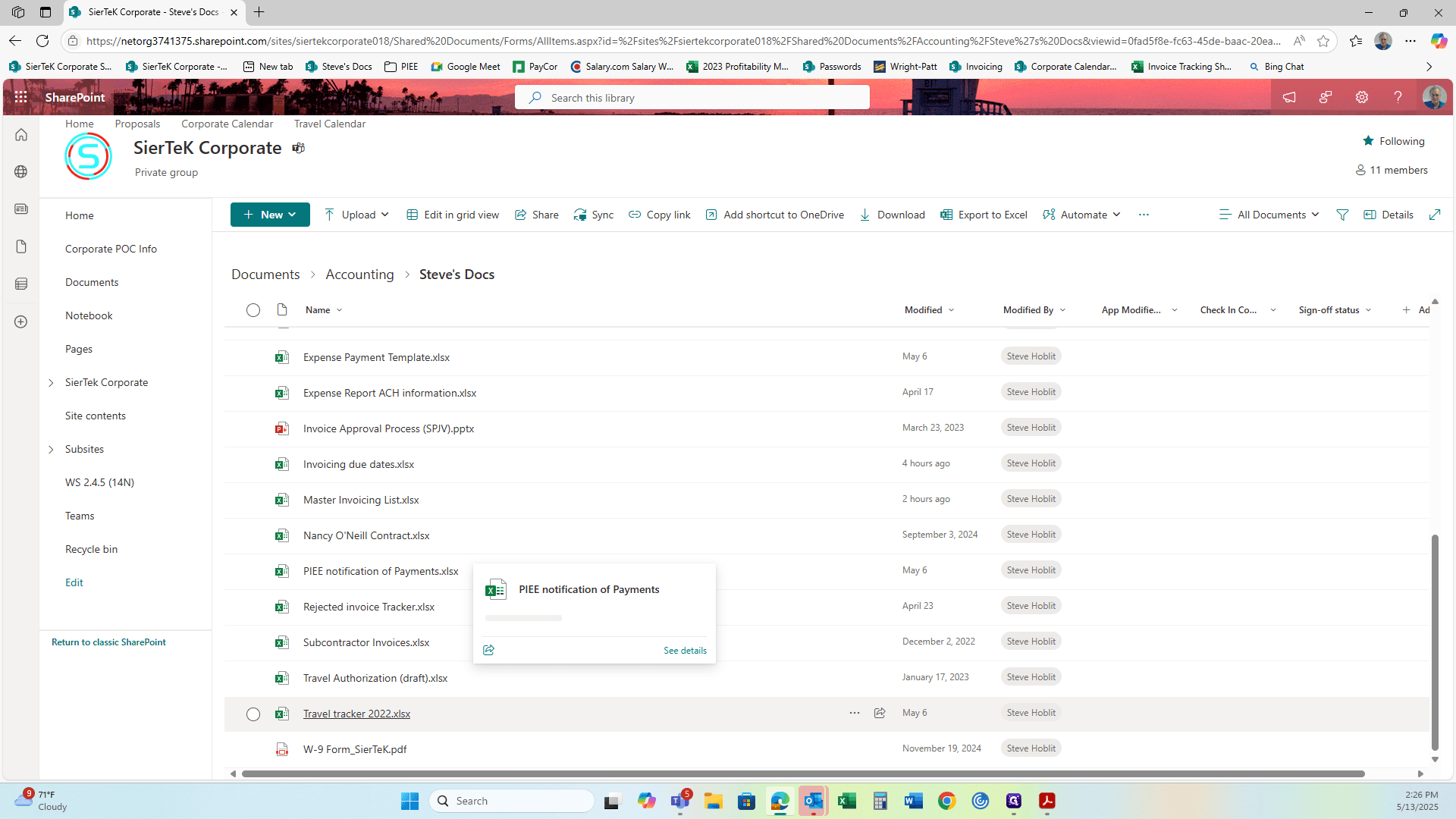Toggle the Details pane button
The image size is (1456, 819).
1389,215
